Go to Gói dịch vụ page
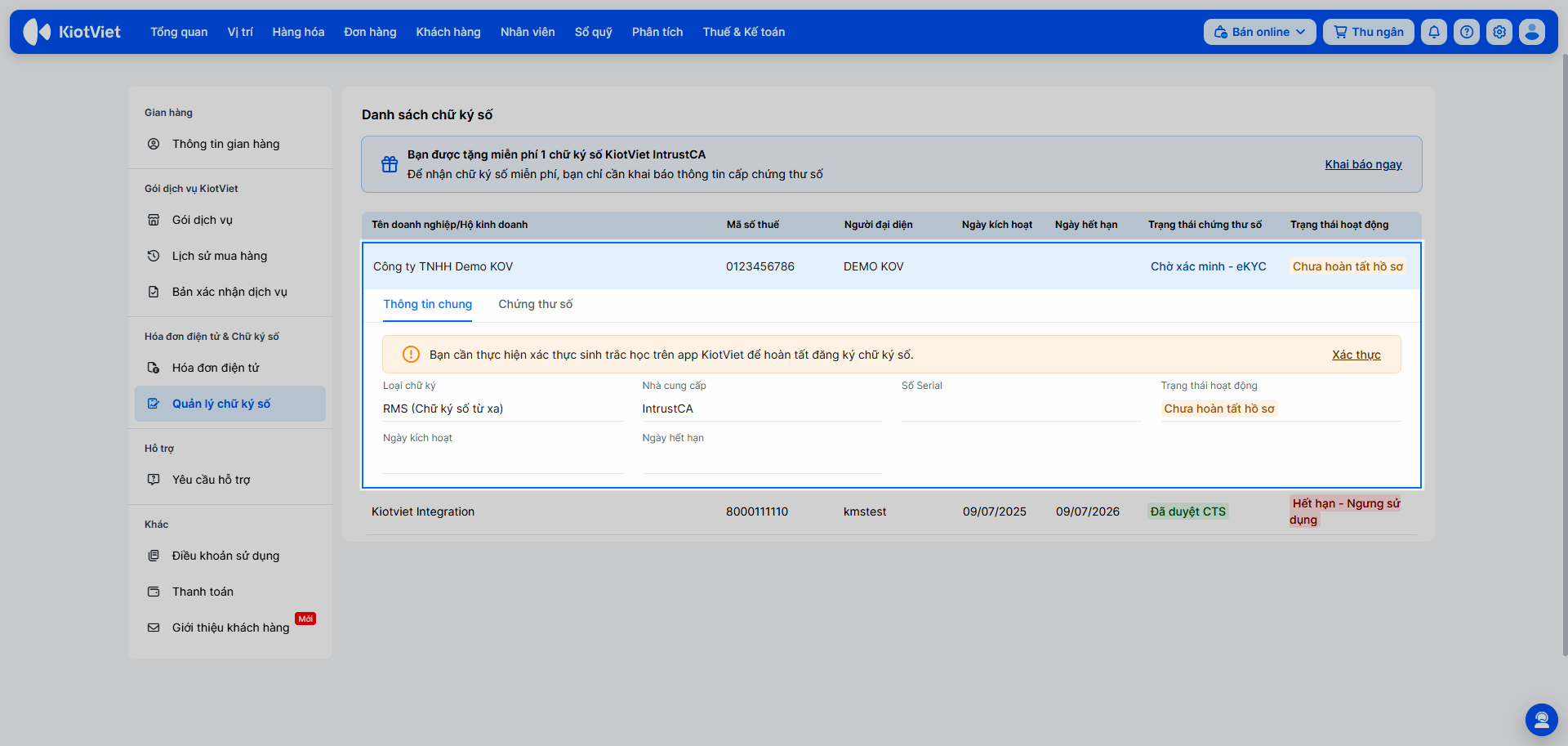This screenshot has height=746, width=1568. click(x=230, y=220)
